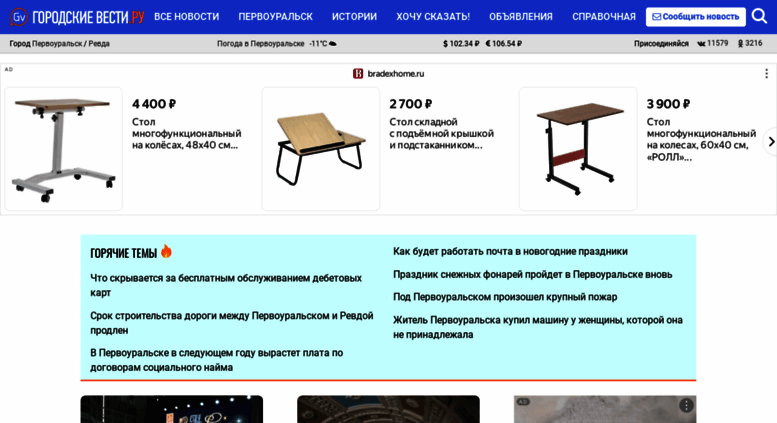Click the Городские Вести logo
777x423 pixels.
tap(77, 17)
